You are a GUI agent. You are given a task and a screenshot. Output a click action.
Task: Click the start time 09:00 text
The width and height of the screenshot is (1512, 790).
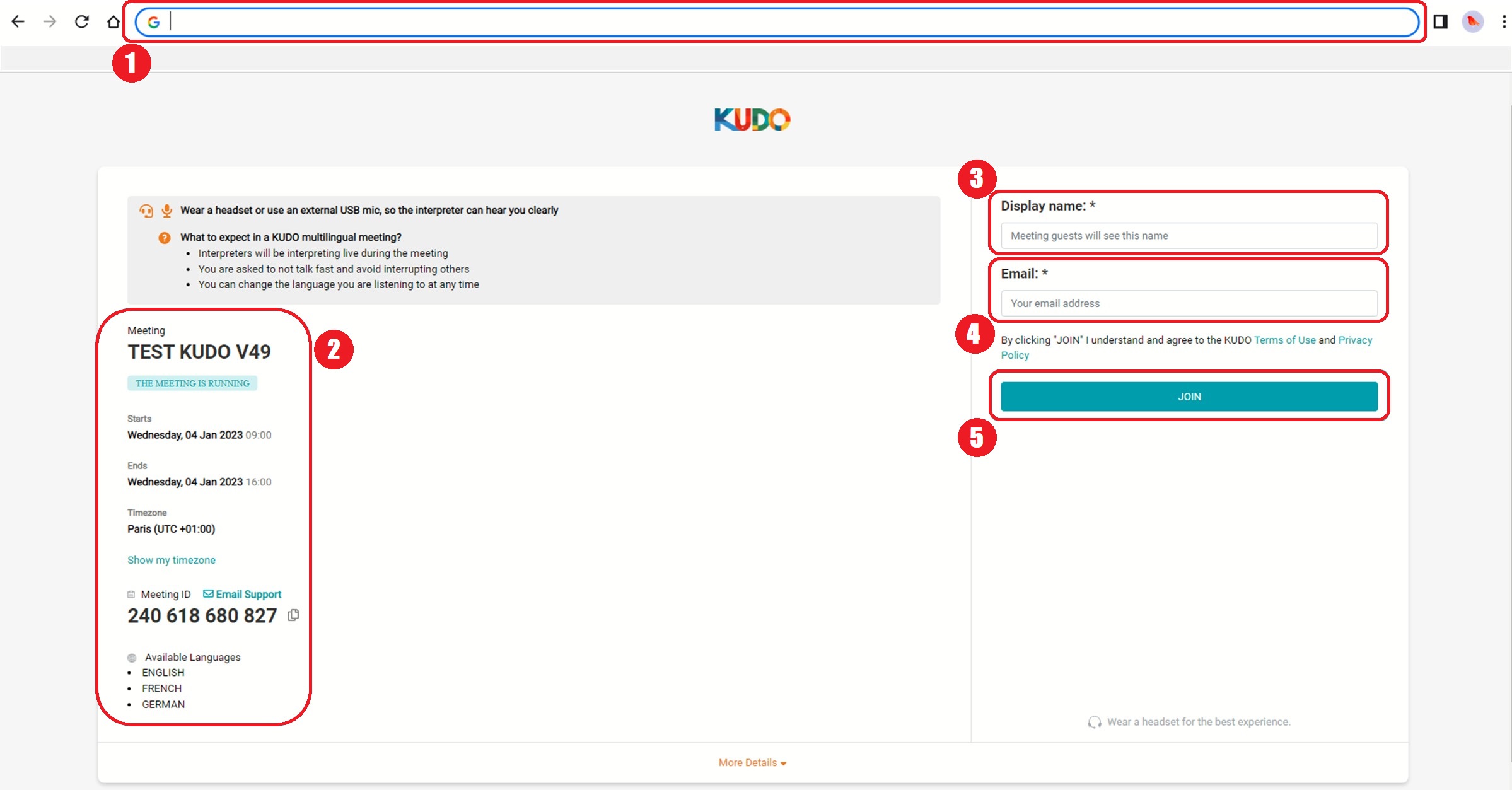pos(259,435)
